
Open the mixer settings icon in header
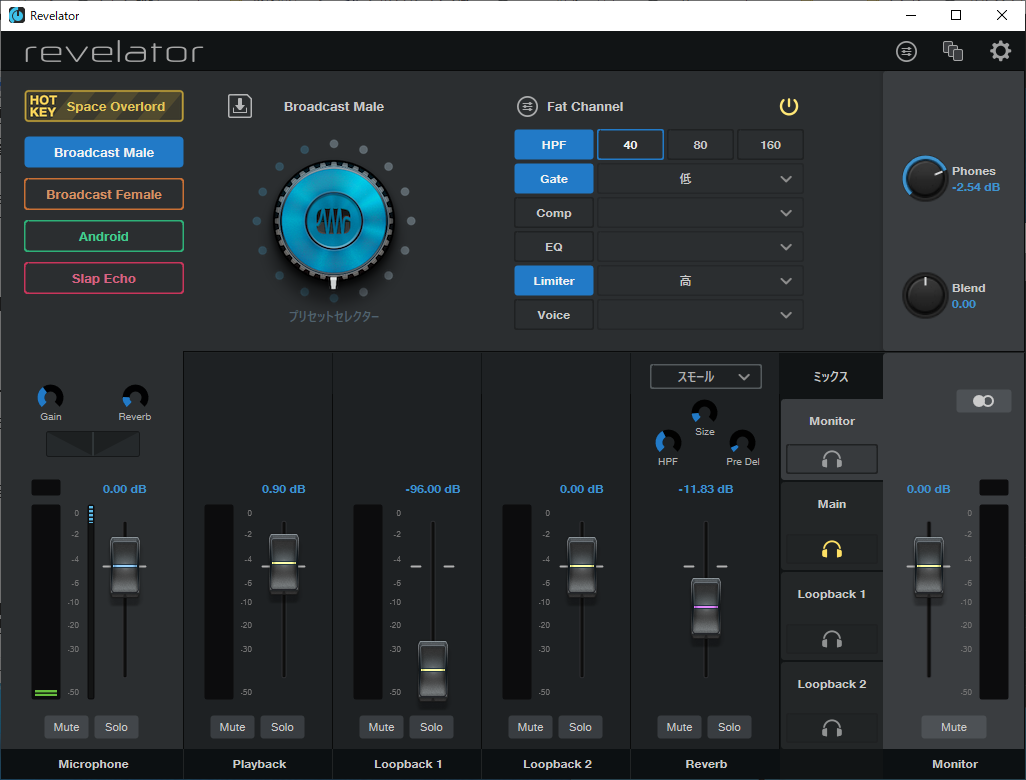pos(906,51)
